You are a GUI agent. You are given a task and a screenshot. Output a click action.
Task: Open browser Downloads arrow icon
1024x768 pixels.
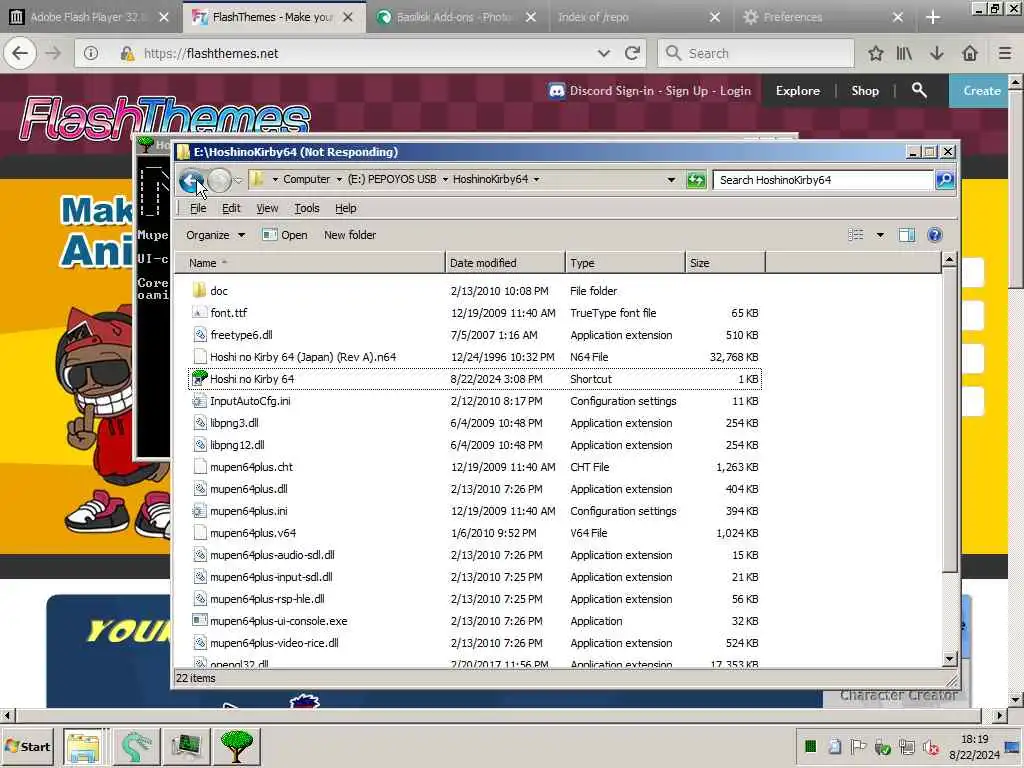[936, 54]
